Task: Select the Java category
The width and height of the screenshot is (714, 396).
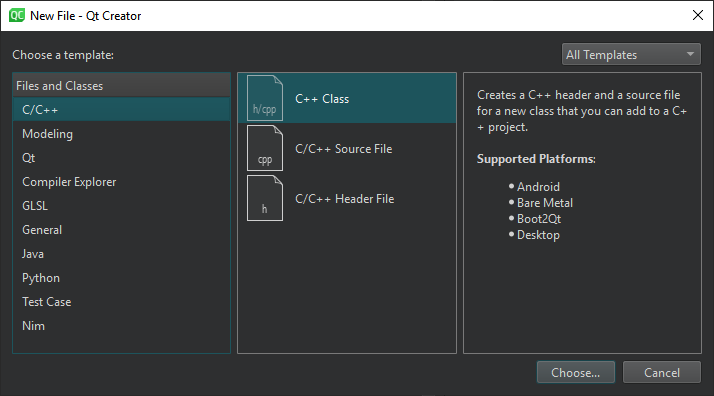Action: point(122,254)
